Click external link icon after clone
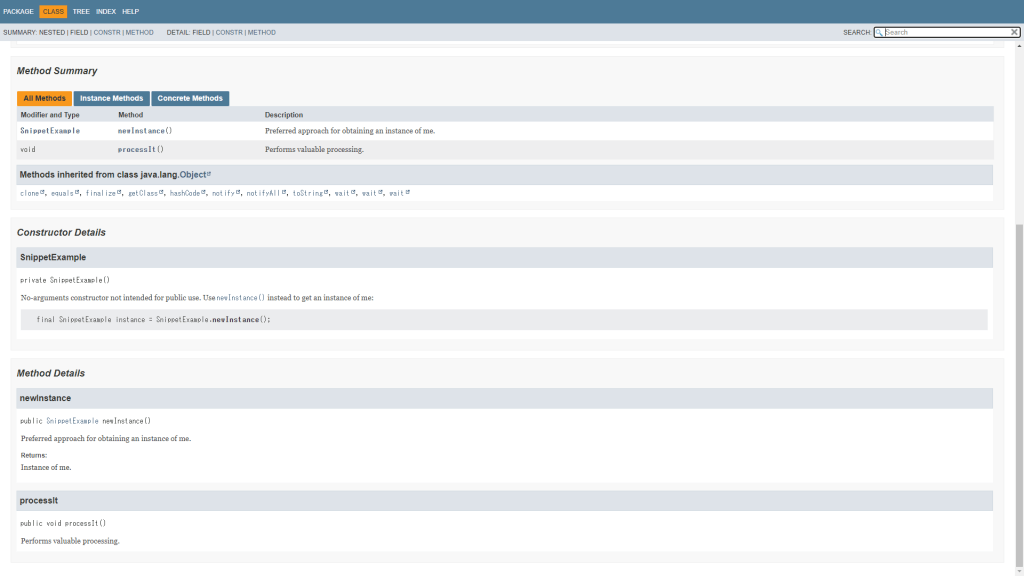Screen dimensions: 1024x576 click(x=43, y=192)
